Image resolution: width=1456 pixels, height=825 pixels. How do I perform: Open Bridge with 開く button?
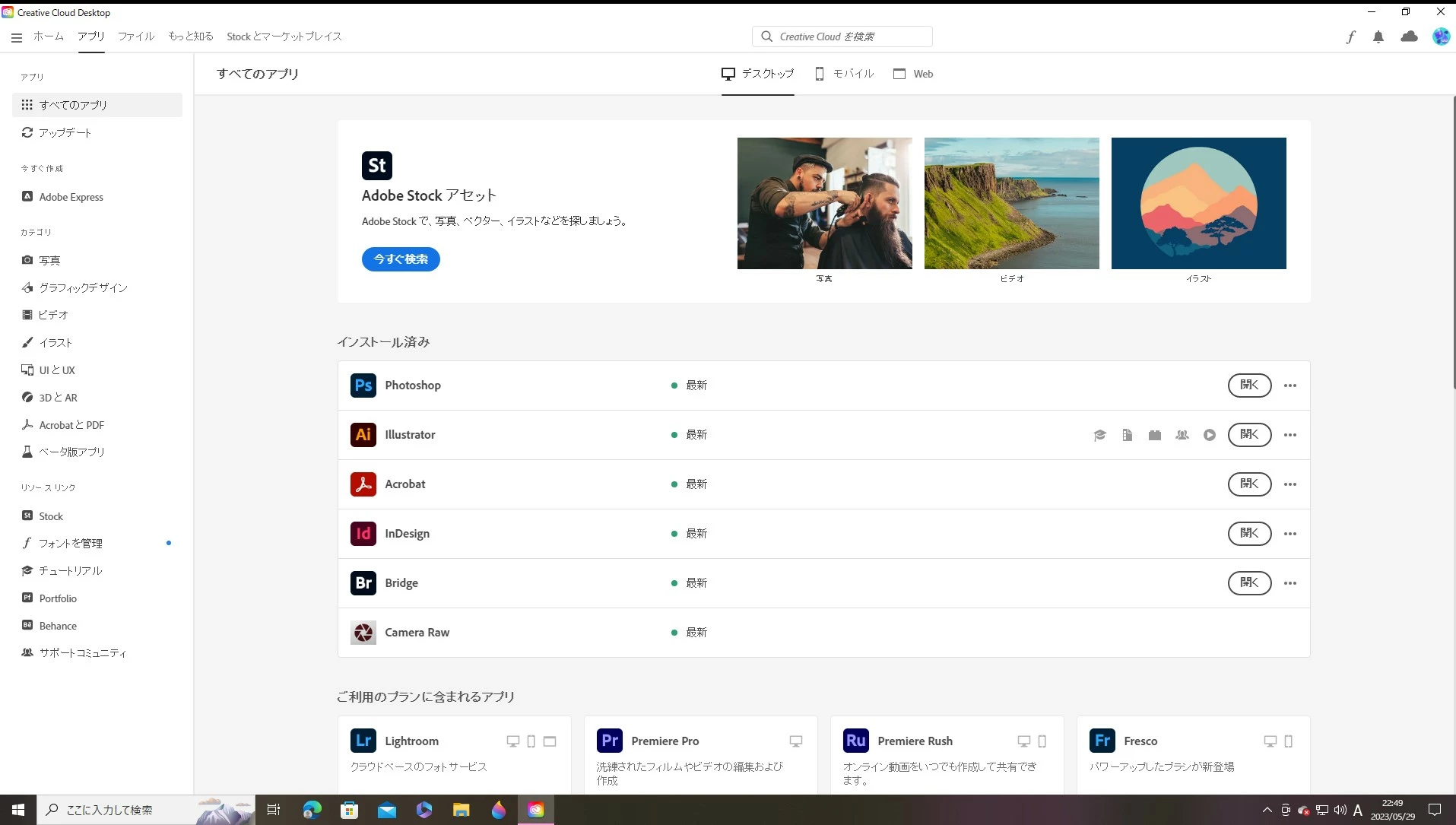pos(1249,583)
